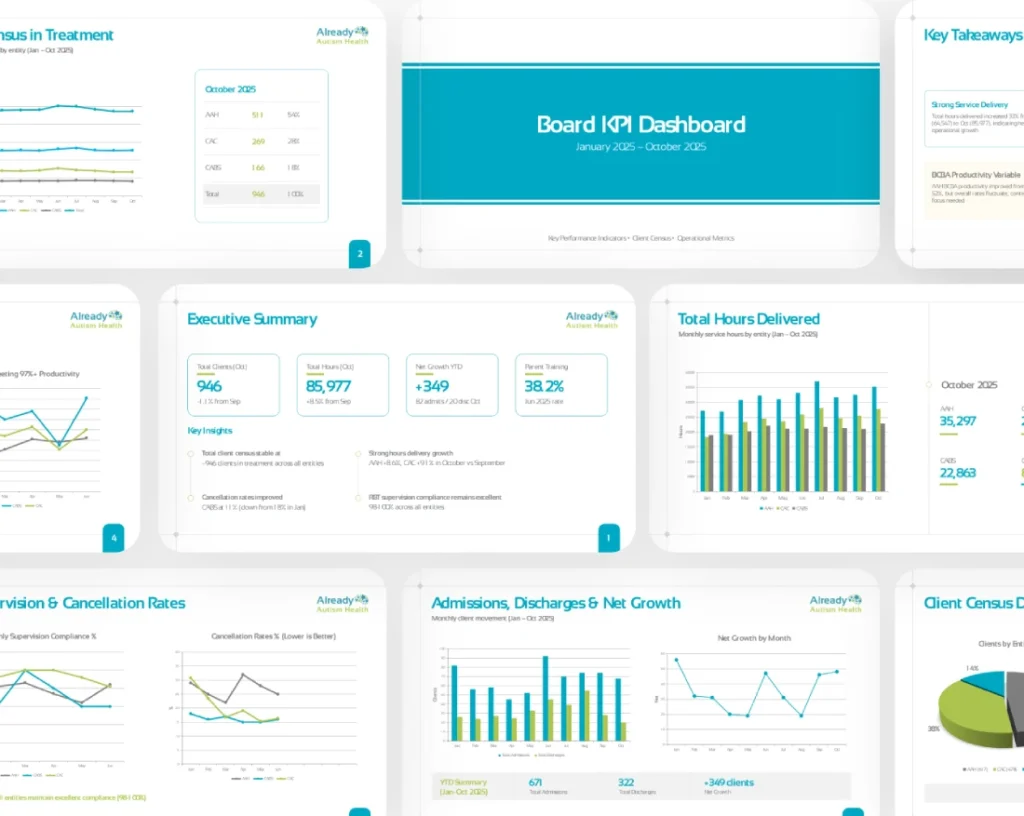Image resolution: width=1024 pixels, height=816 pixels.
Task: Click the page number 4 badge
Action: (114, 538)
